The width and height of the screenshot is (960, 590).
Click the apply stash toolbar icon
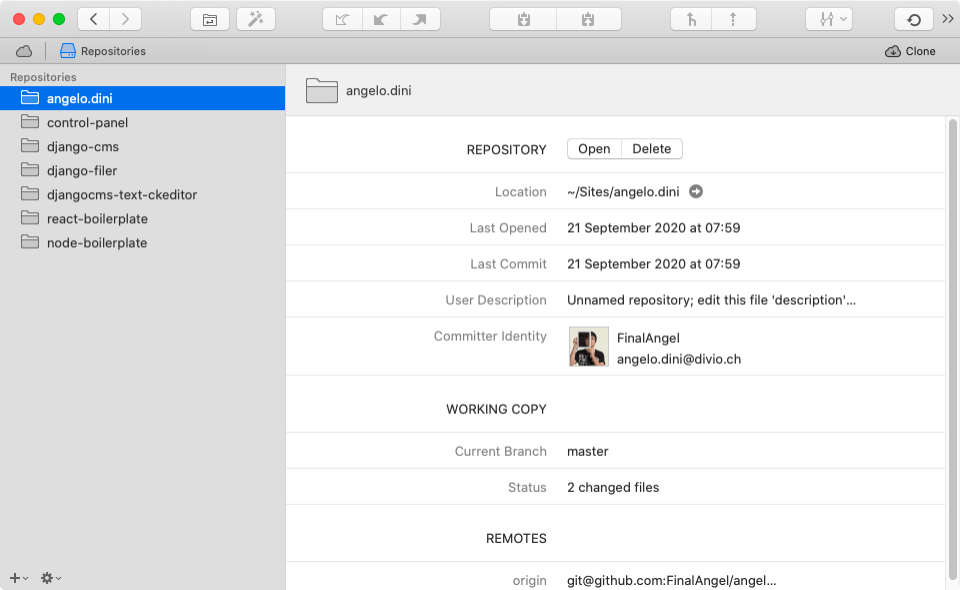[588, 19]
